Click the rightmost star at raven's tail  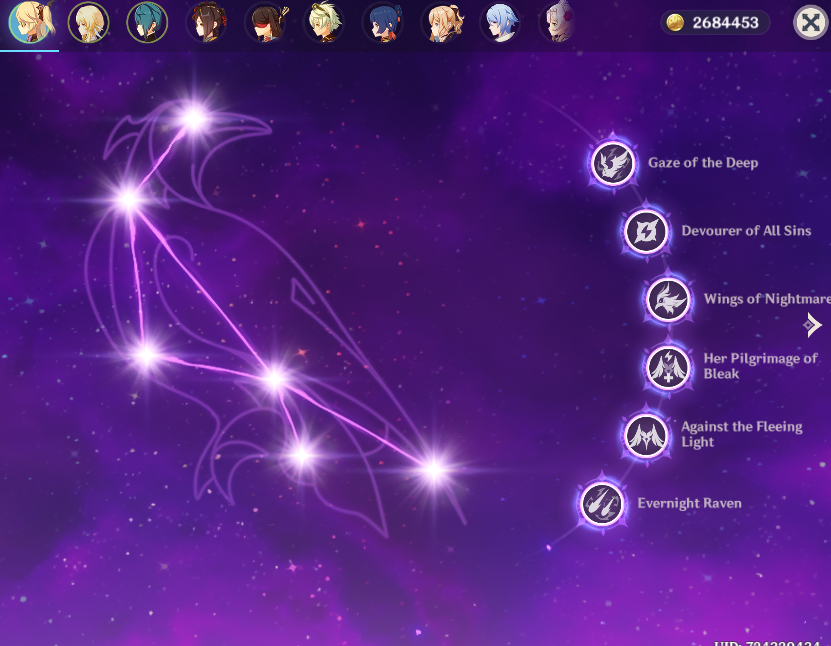[434, 469]
